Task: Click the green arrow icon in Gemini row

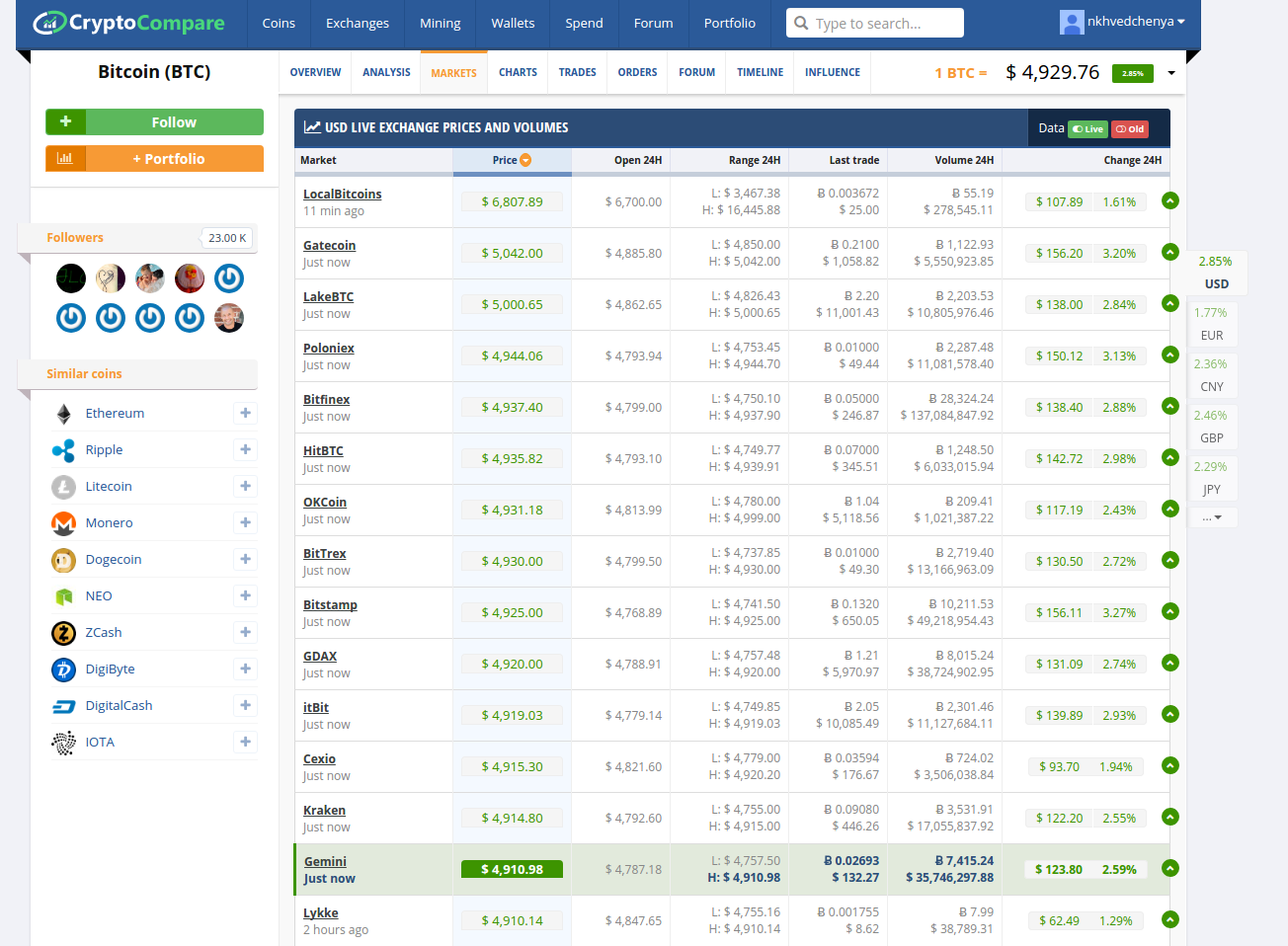Action: click(x=1170, y=868)
